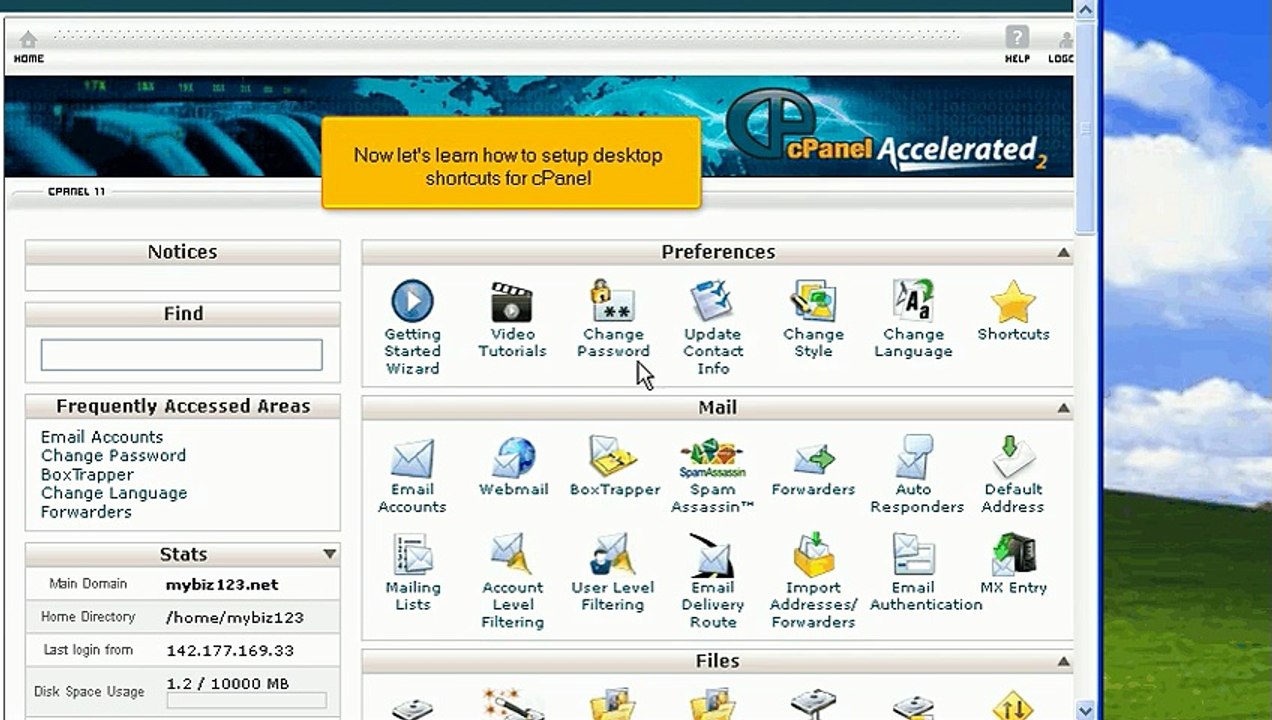Click the scrollbar up arrow
1272x720 pixels.
point(1086,9)
